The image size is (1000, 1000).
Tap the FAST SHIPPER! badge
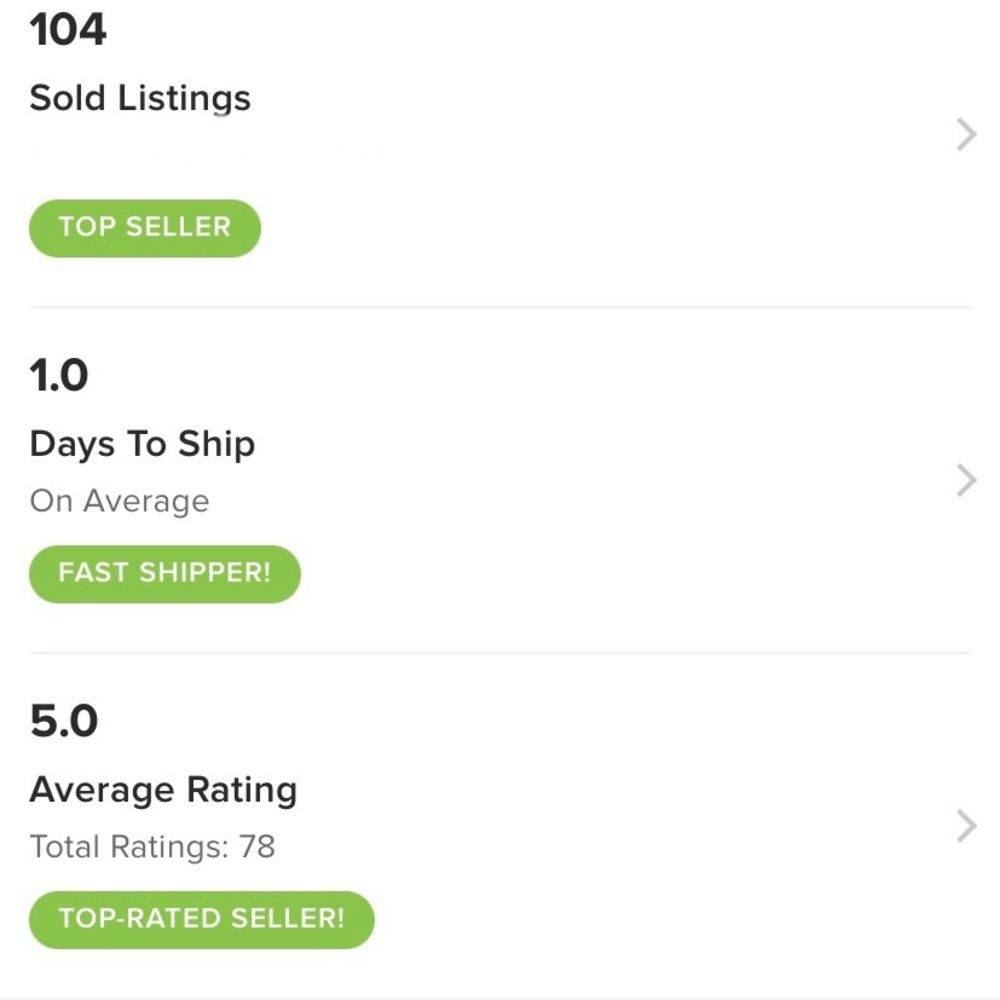click(165, 573)
